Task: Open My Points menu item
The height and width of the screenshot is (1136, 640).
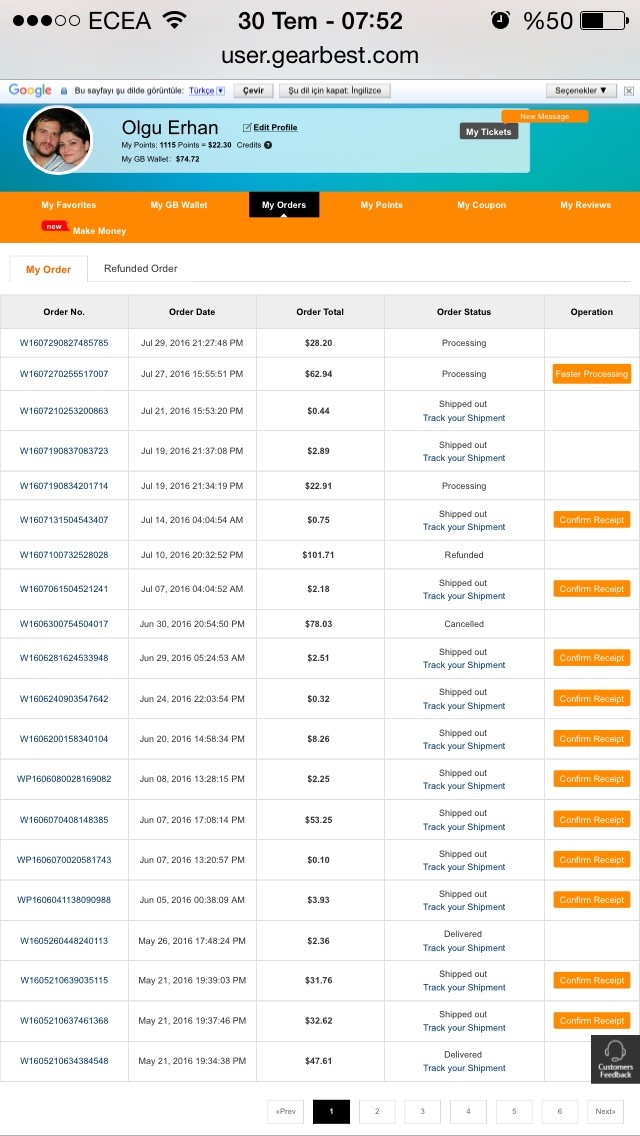Action: click(x=381, y=205)
